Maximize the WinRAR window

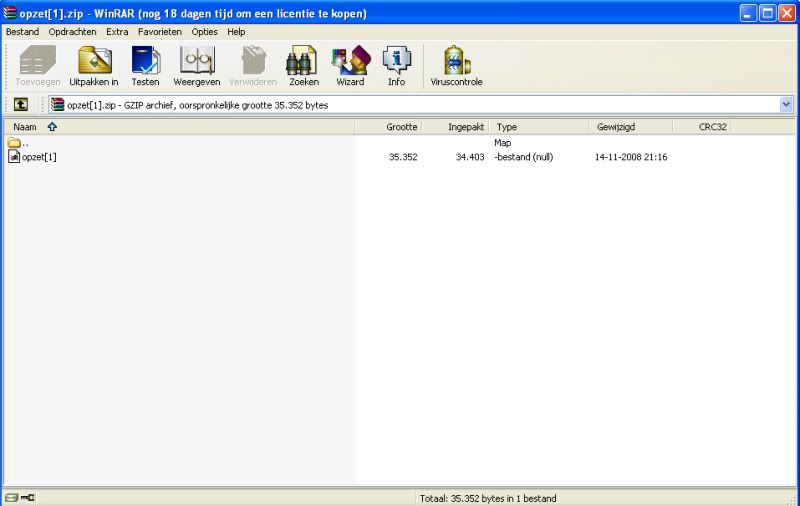pyautogui.click(x=768, y=13)
